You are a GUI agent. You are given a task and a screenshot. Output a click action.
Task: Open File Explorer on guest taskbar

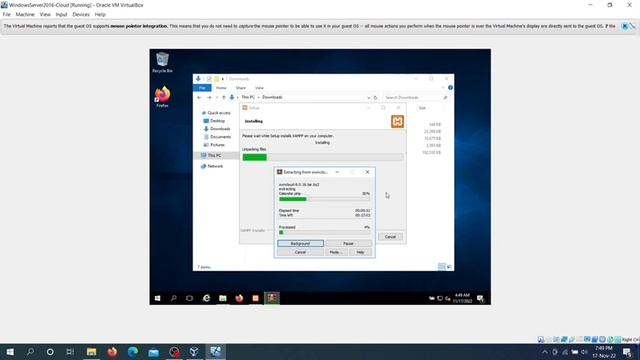[222, 298]
